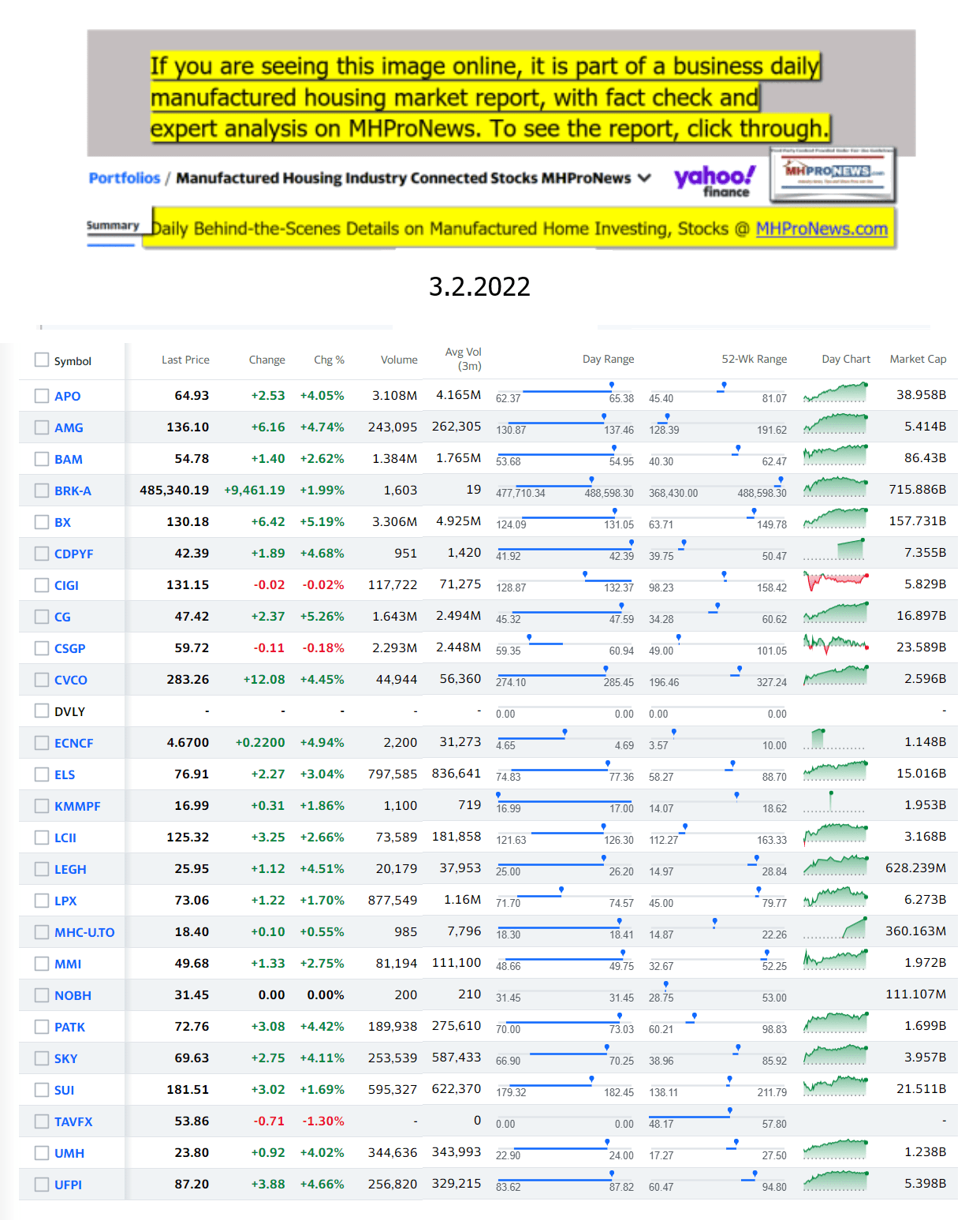Check the SKY row checkbox
The height and width of the screenshot is (1220, 980).
42,1058
